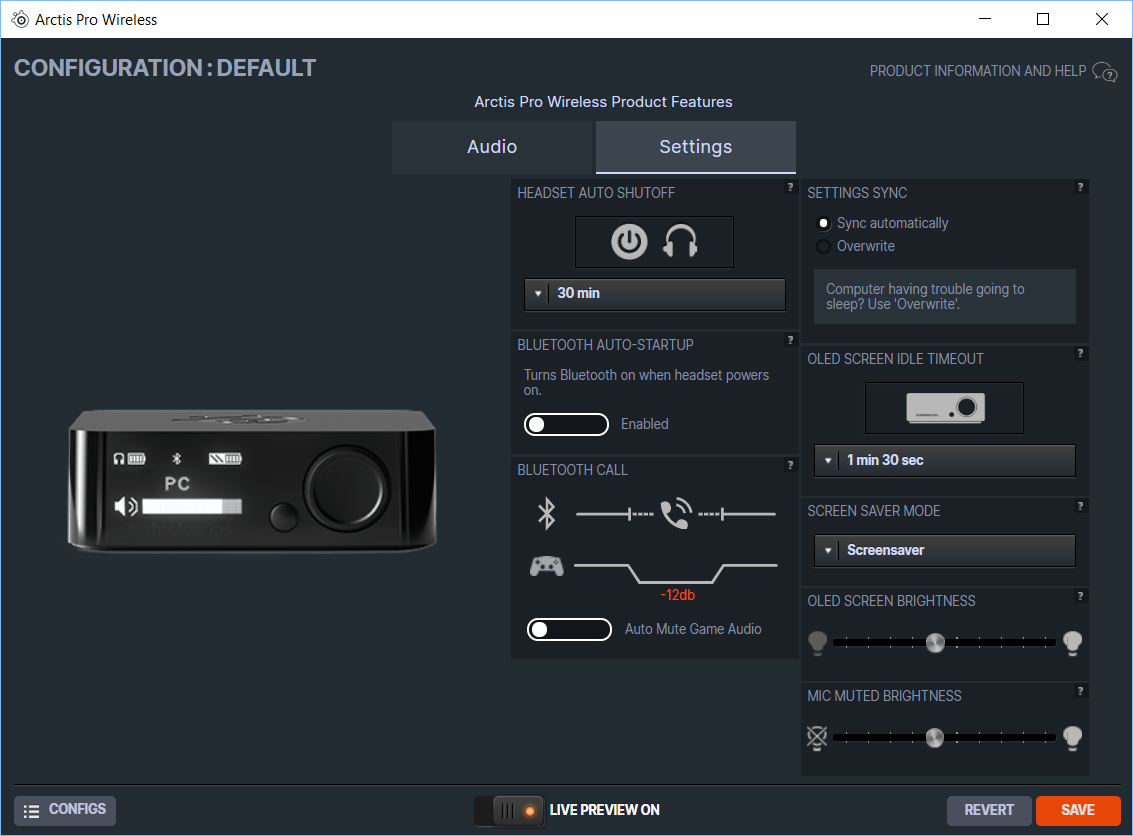
Task: Click the OLED transmitter thumbnail icon
Action: tap(945, 408)
